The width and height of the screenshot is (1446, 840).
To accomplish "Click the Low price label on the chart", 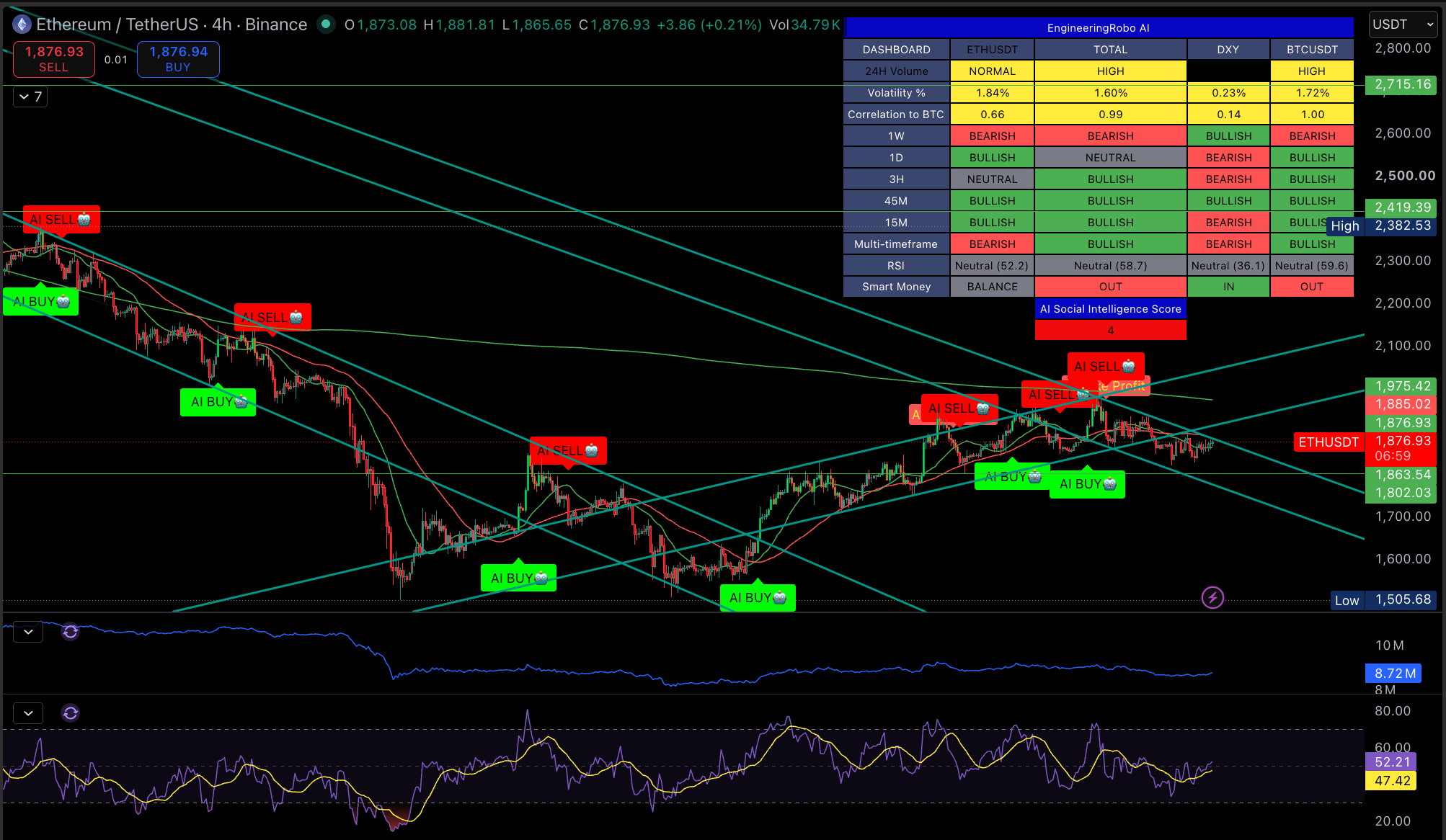I will (x=1347, y=600).
